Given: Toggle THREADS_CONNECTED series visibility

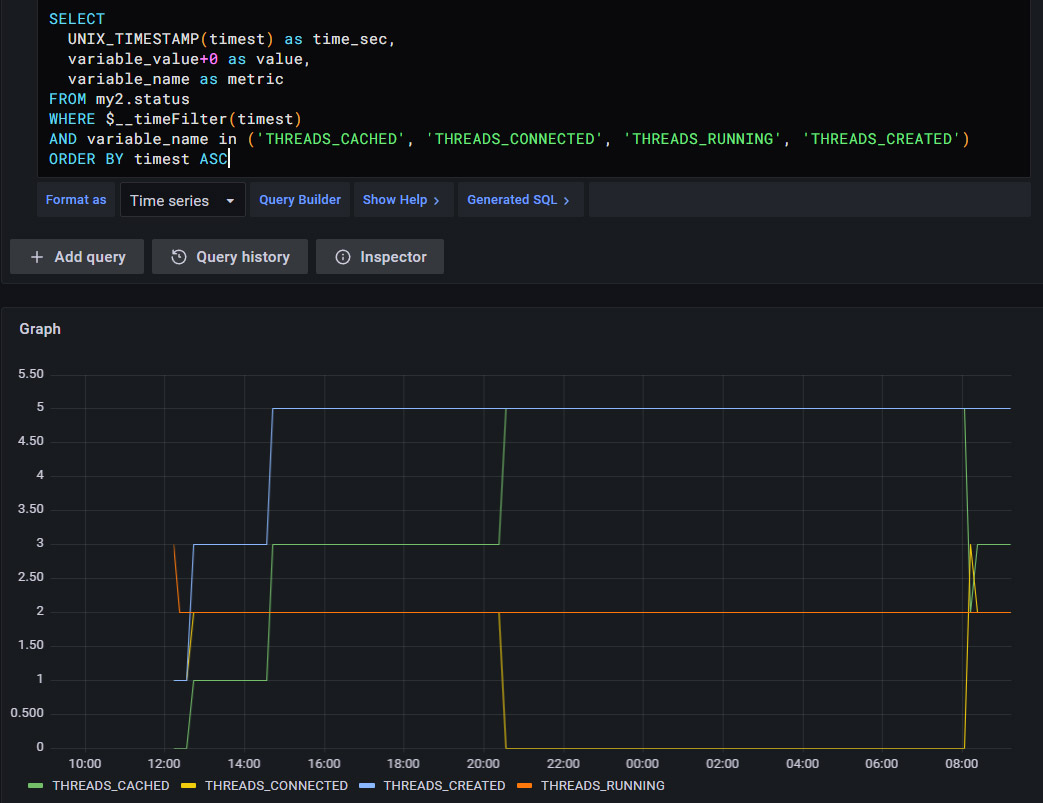Looking at the screenshot, I should pyautogui.click(x=276, y=785).
